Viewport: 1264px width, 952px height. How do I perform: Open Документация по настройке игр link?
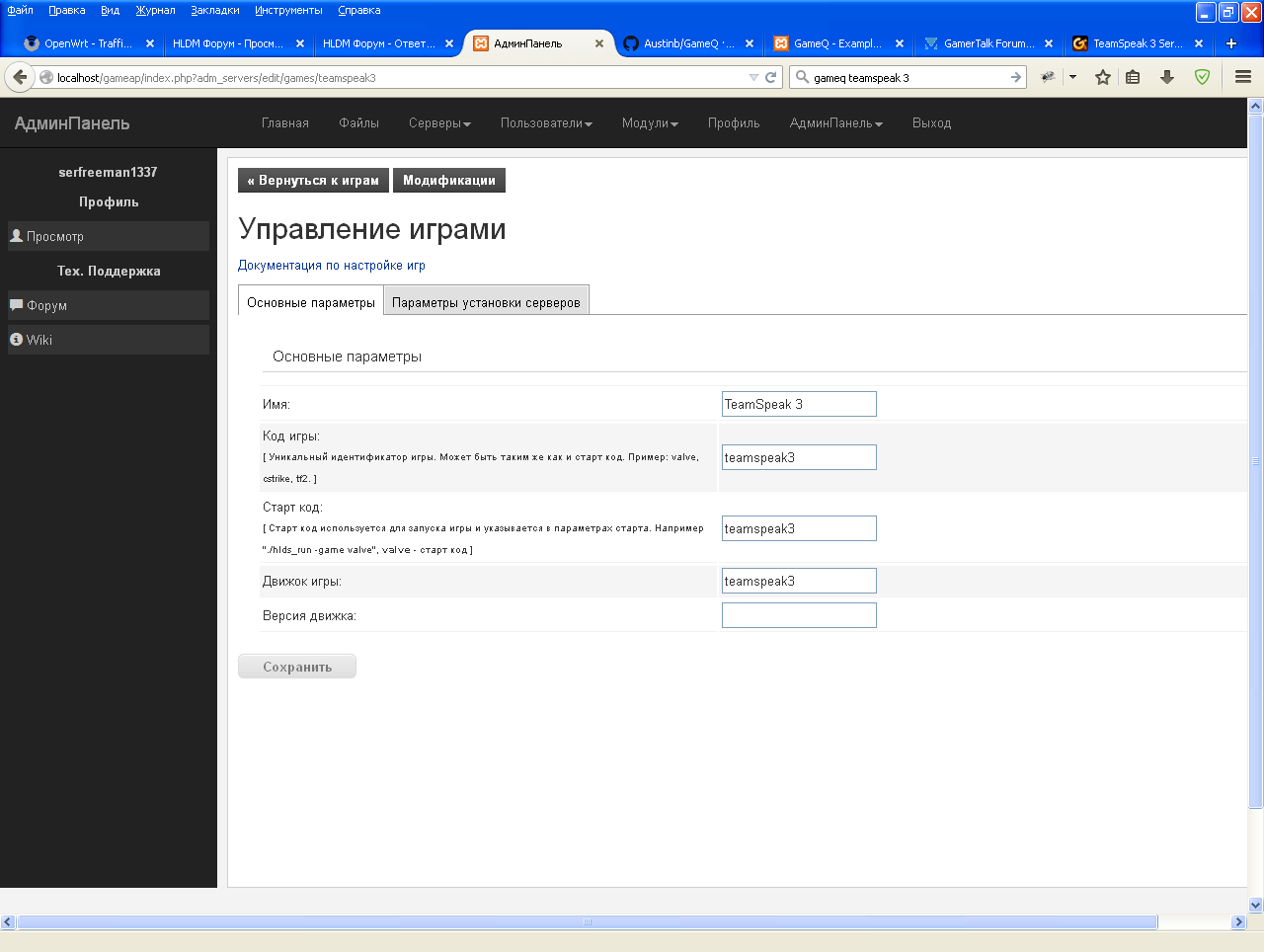pos(332,265)
